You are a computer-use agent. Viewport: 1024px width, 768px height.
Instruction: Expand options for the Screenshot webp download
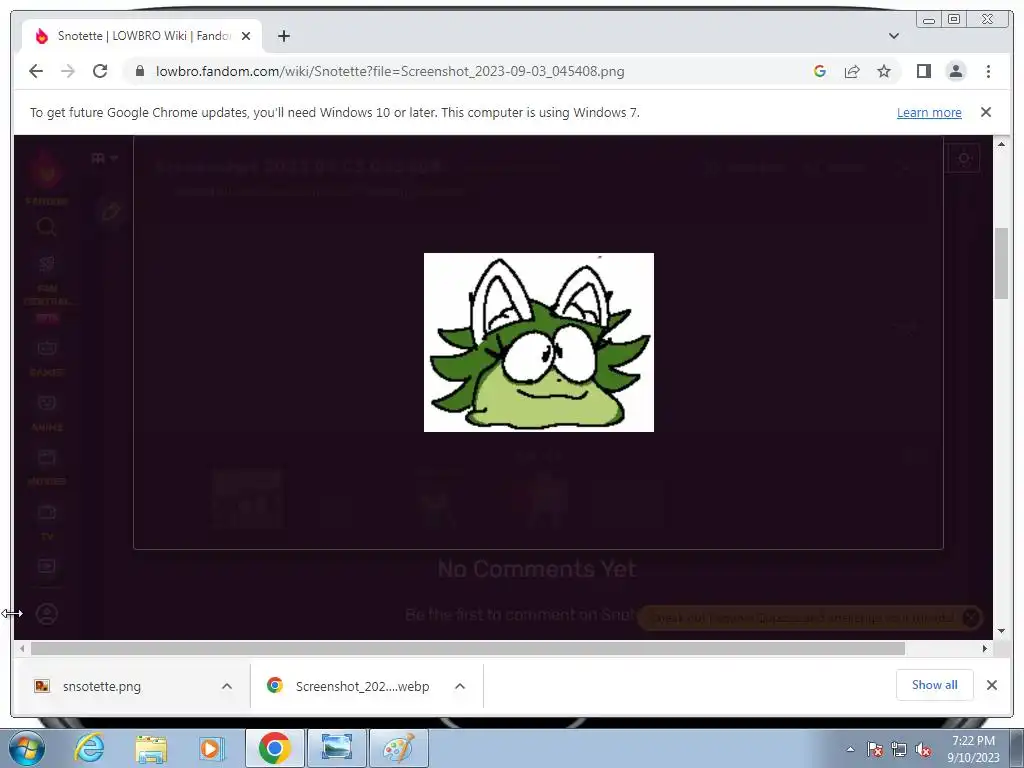coord(460,686)
